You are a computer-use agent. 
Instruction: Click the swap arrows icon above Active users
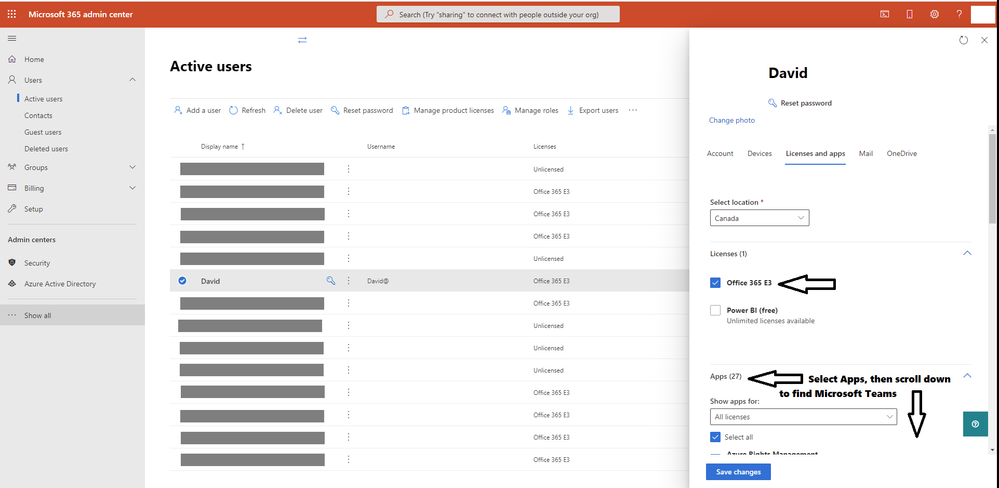pos(302,40)
